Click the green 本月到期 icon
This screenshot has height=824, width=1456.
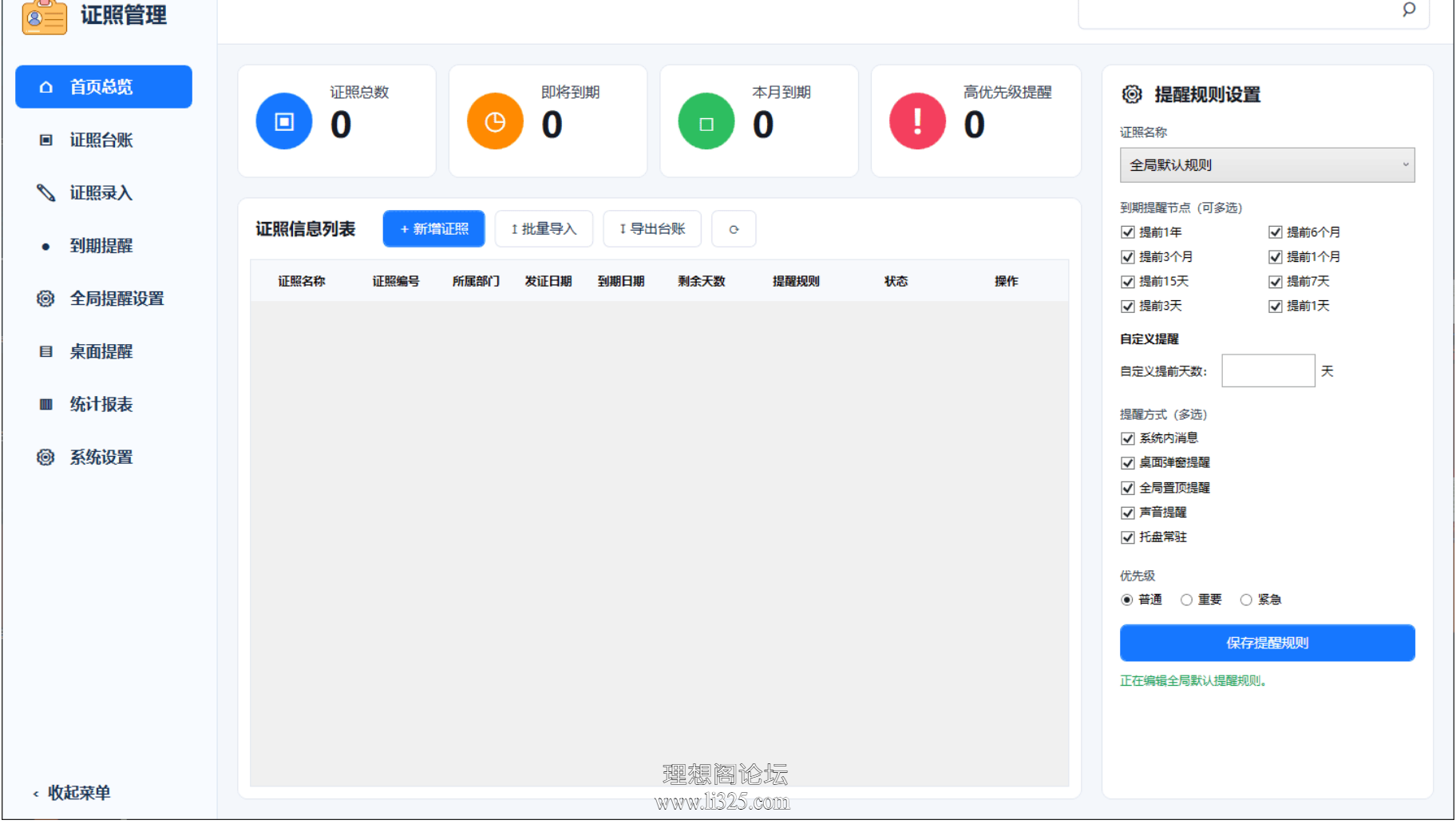[706, 121]
